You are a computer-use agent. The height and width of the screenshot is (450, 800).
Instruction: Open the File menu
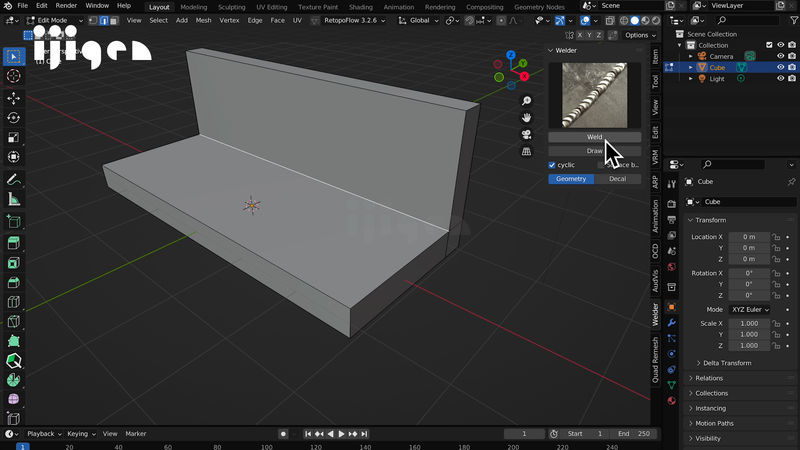pyautogui.click(x=22, y=6)
